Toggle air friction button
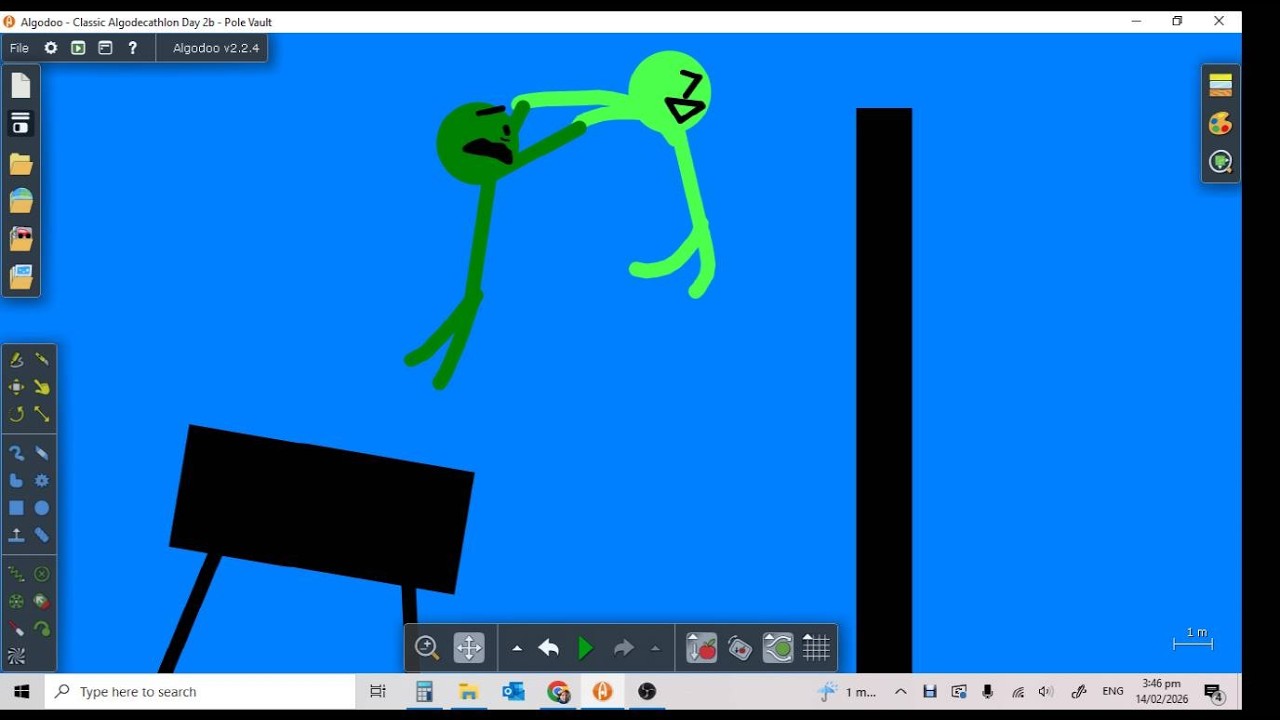Image resolution: width=1280 pixels, height=720 pixels. pos(778,648)
